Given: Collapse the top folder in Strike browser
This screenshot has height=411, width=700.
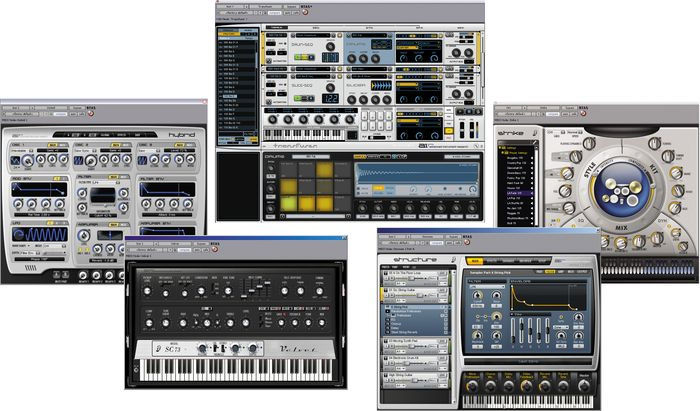Looking at the screenshot, I should point(501,148).
